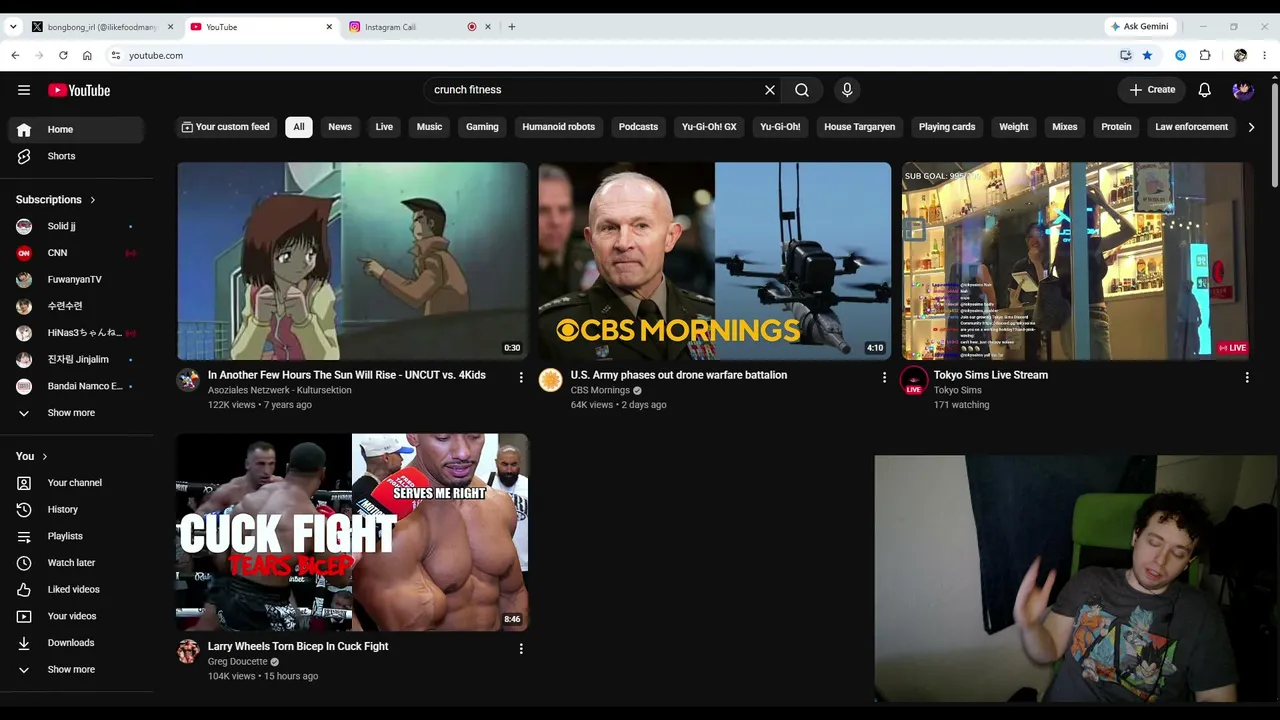Open Your custom feed chip
1280x720 pixels.
(x=226, y=127)
